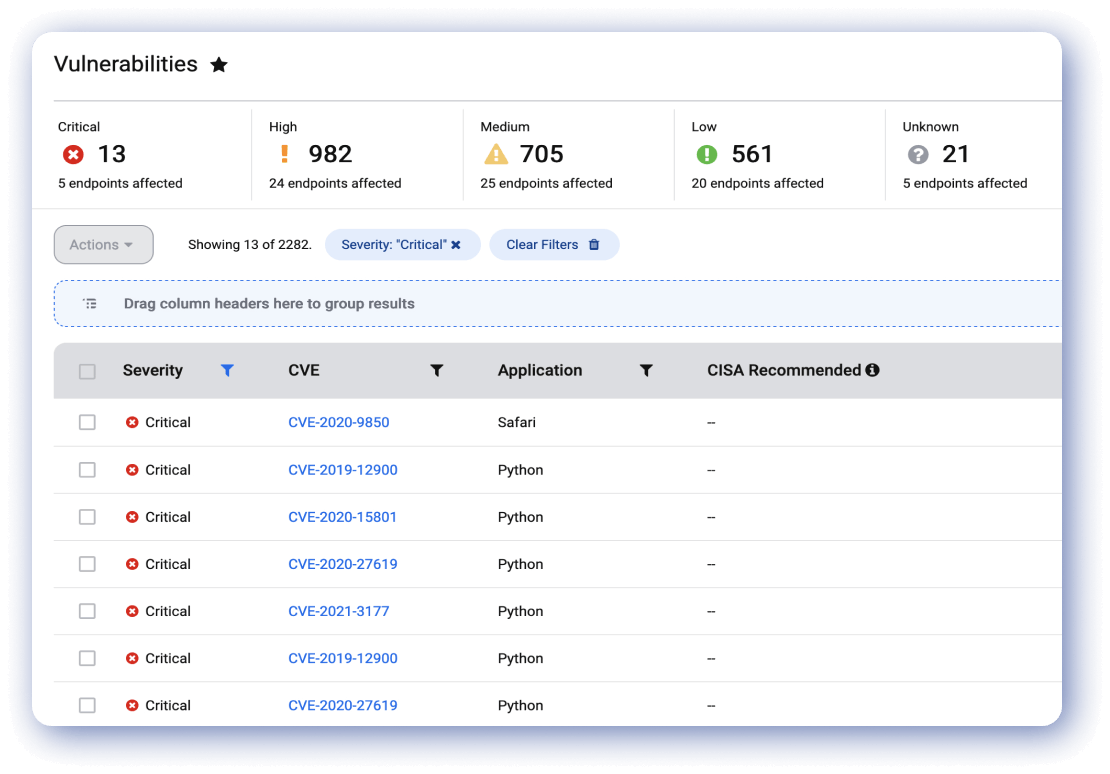Check the box for CVE-2020-9850 row

coord(87,423)
